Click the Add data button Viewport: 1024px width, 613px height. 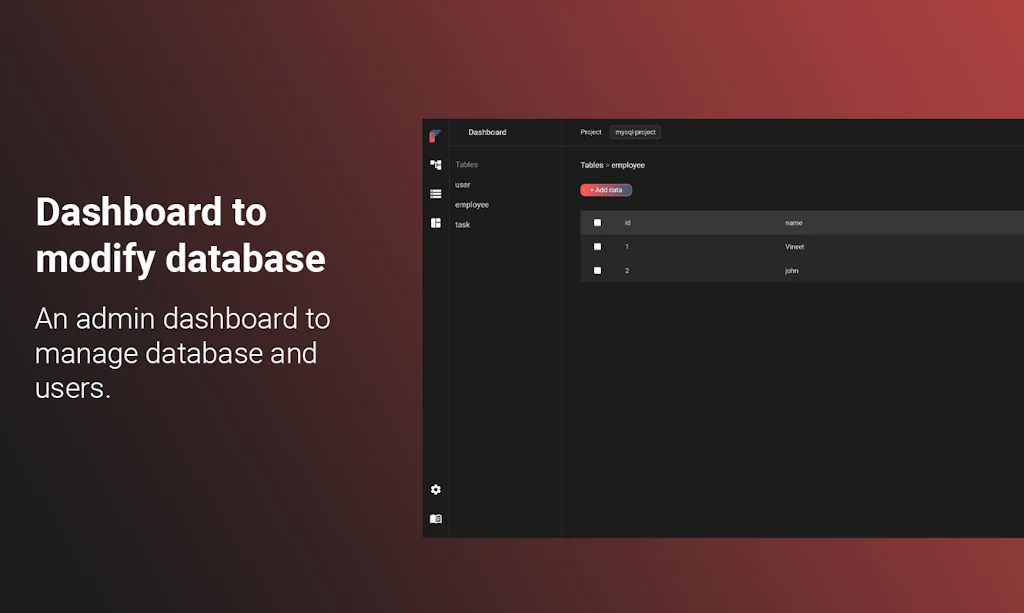pos(606,190)
